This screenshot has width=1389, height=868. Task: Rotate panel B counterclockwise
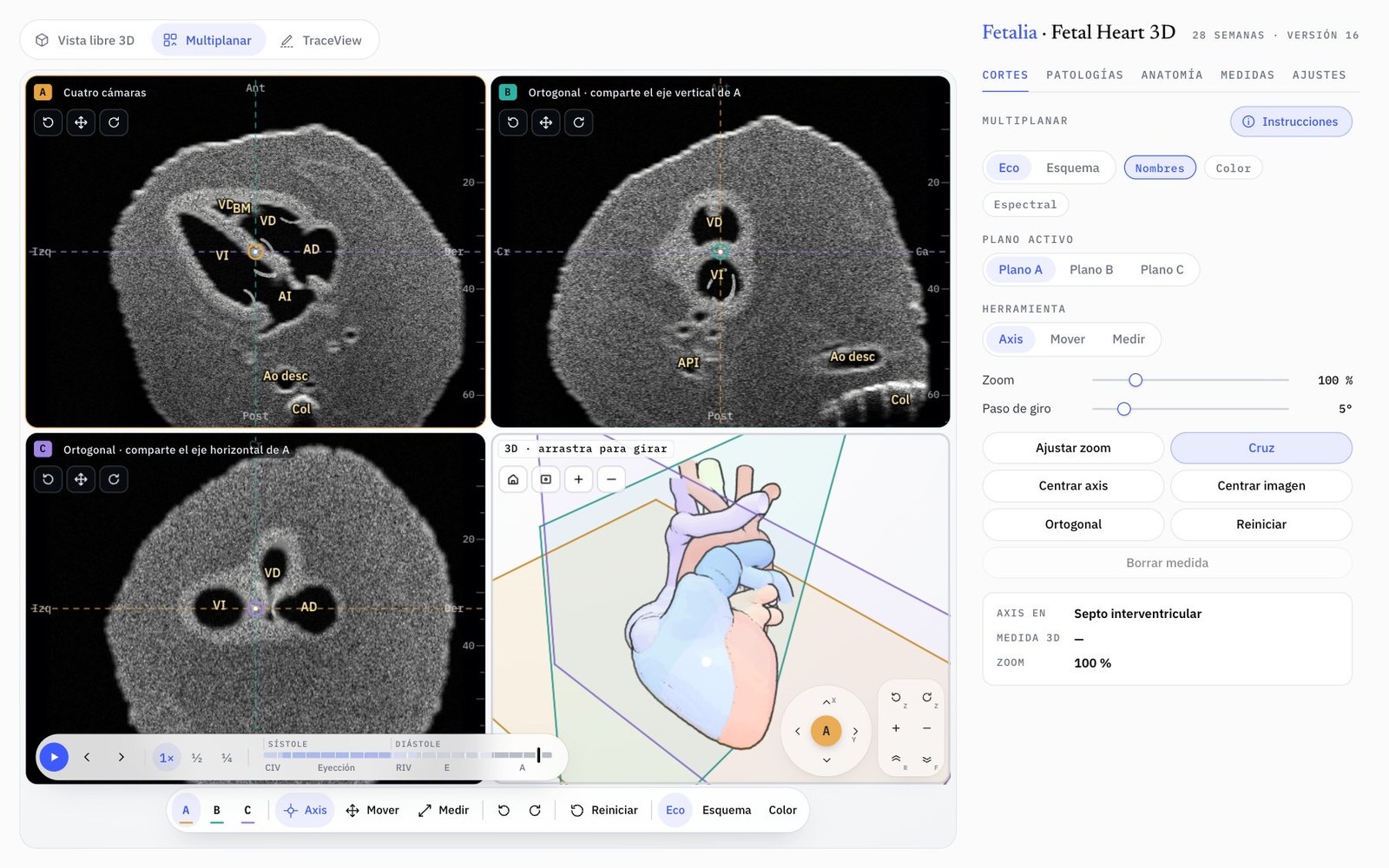(513, 122)
